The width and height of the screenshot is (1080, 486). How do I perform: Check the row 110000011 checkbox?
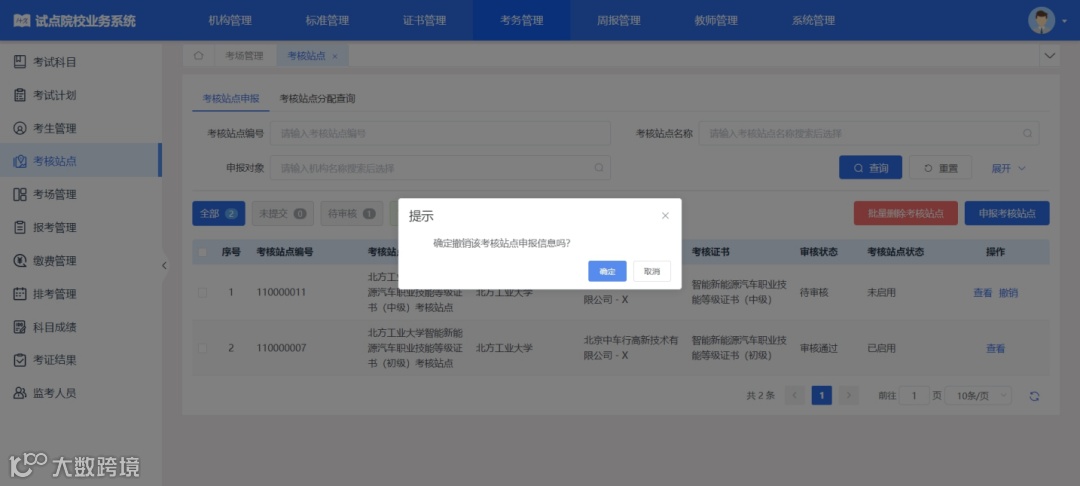[x=202, y=293]
